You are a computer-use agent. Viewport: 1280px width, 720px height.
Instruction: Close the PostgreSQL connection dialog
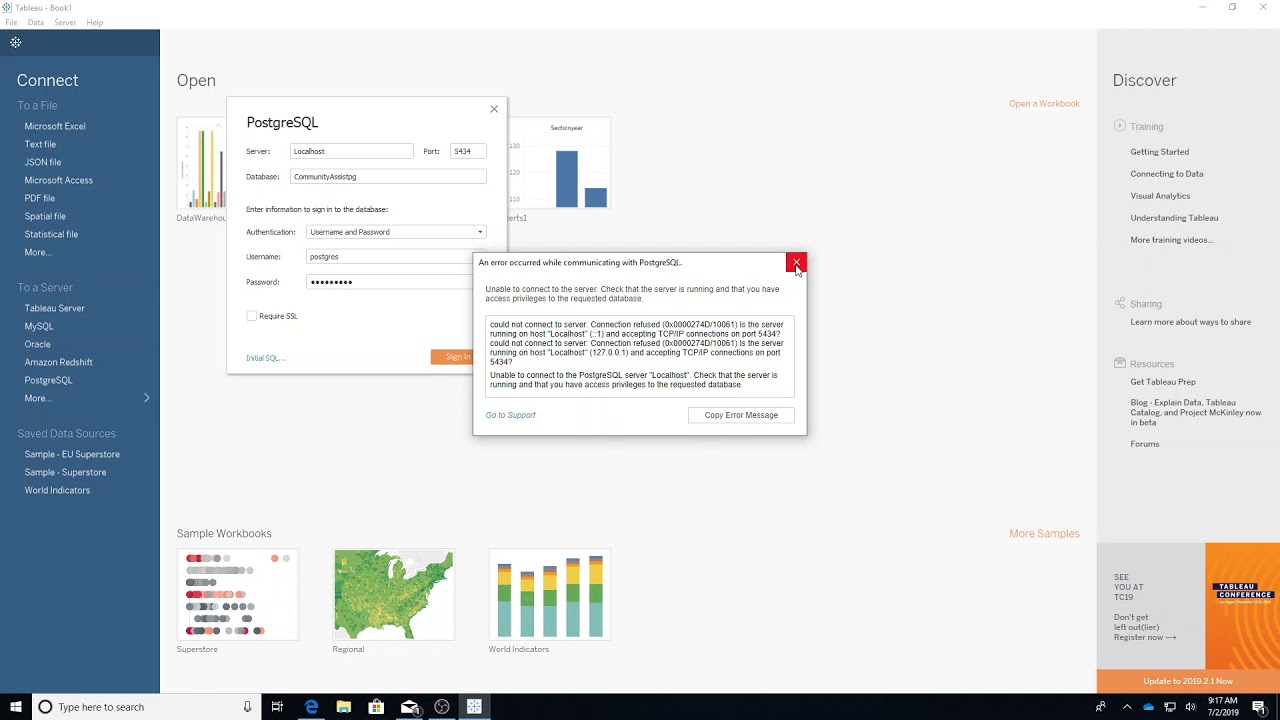click(x=494, y=109)
